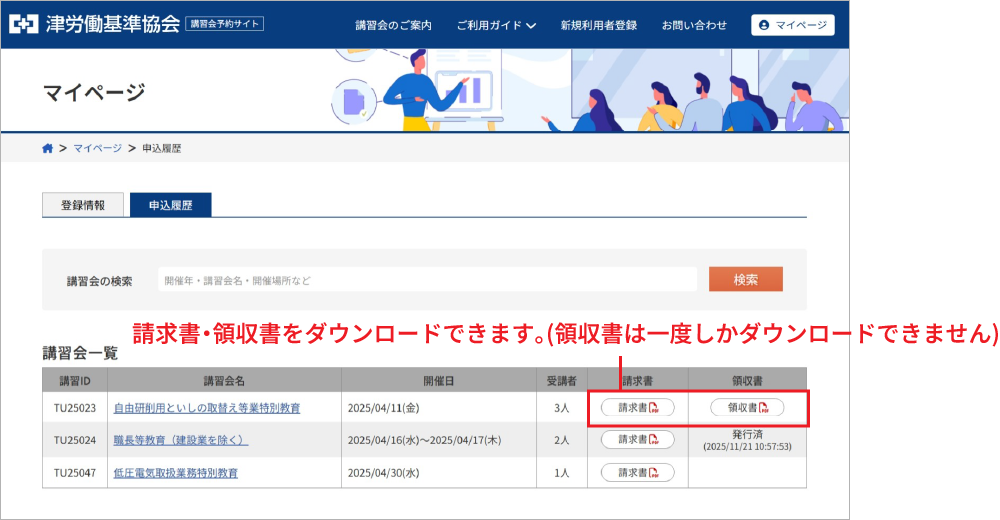Switch to the 登録情報 tab
This screenshot has width=1000, height=520.
click(82, 205)
